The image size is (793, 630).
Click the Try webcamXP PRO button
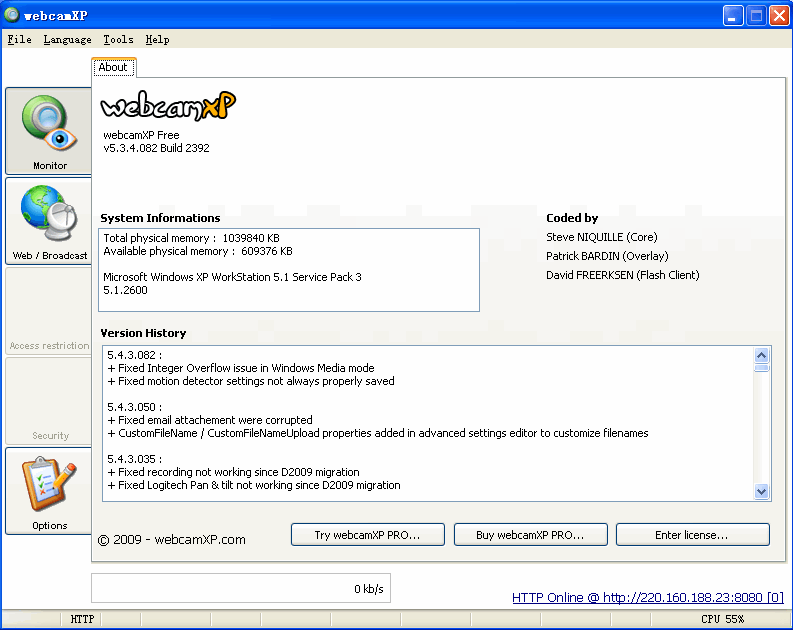(367, 535)
